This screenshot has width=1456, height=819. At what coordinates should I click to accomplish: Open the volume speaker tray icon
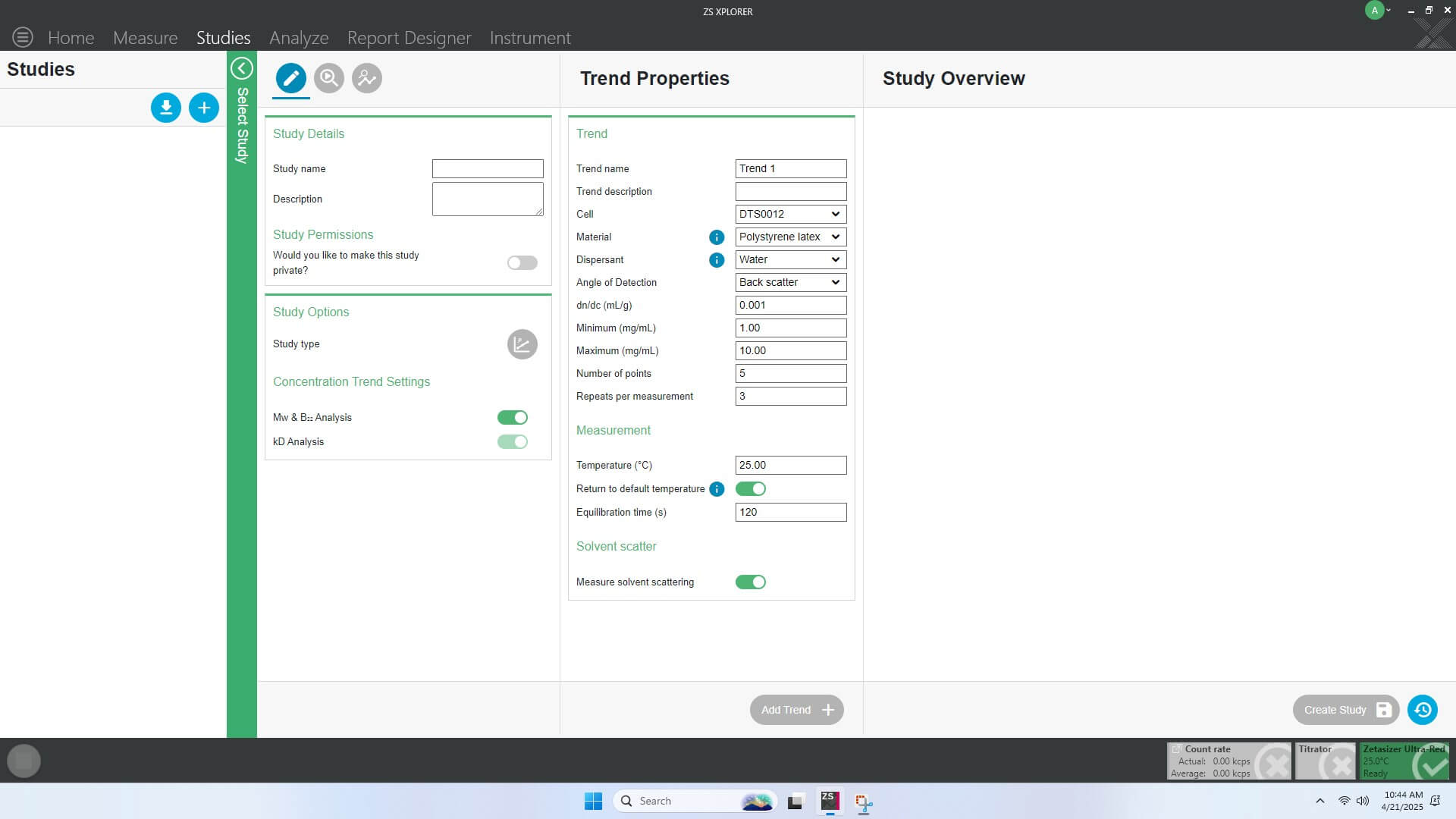1363,801
